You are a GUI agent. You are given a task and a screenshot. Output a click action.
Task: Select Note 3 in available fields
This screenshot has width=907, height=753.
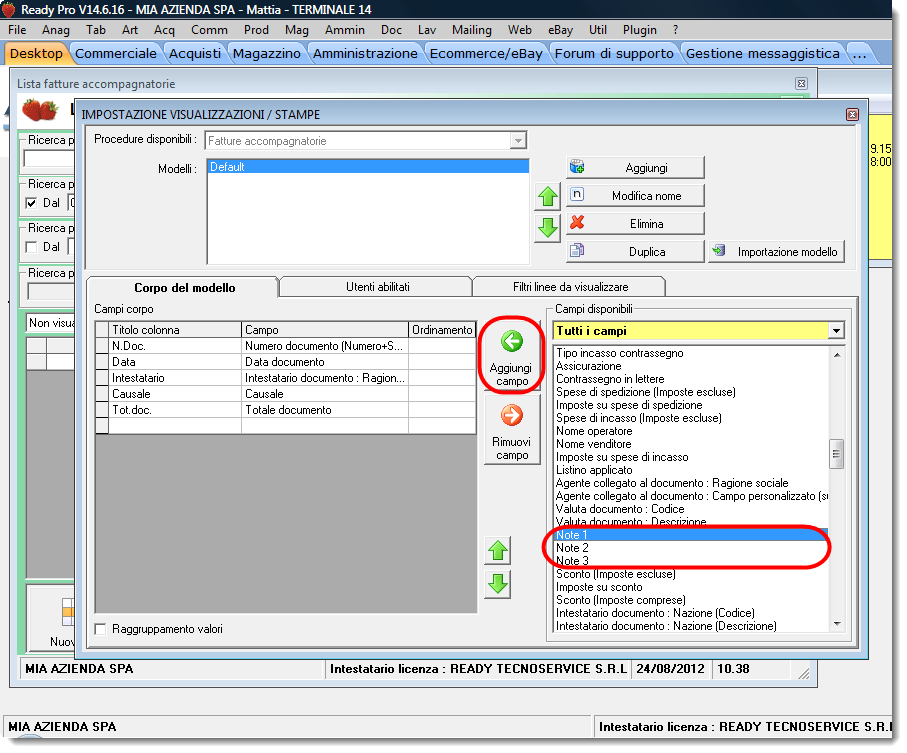coord(691,561)
